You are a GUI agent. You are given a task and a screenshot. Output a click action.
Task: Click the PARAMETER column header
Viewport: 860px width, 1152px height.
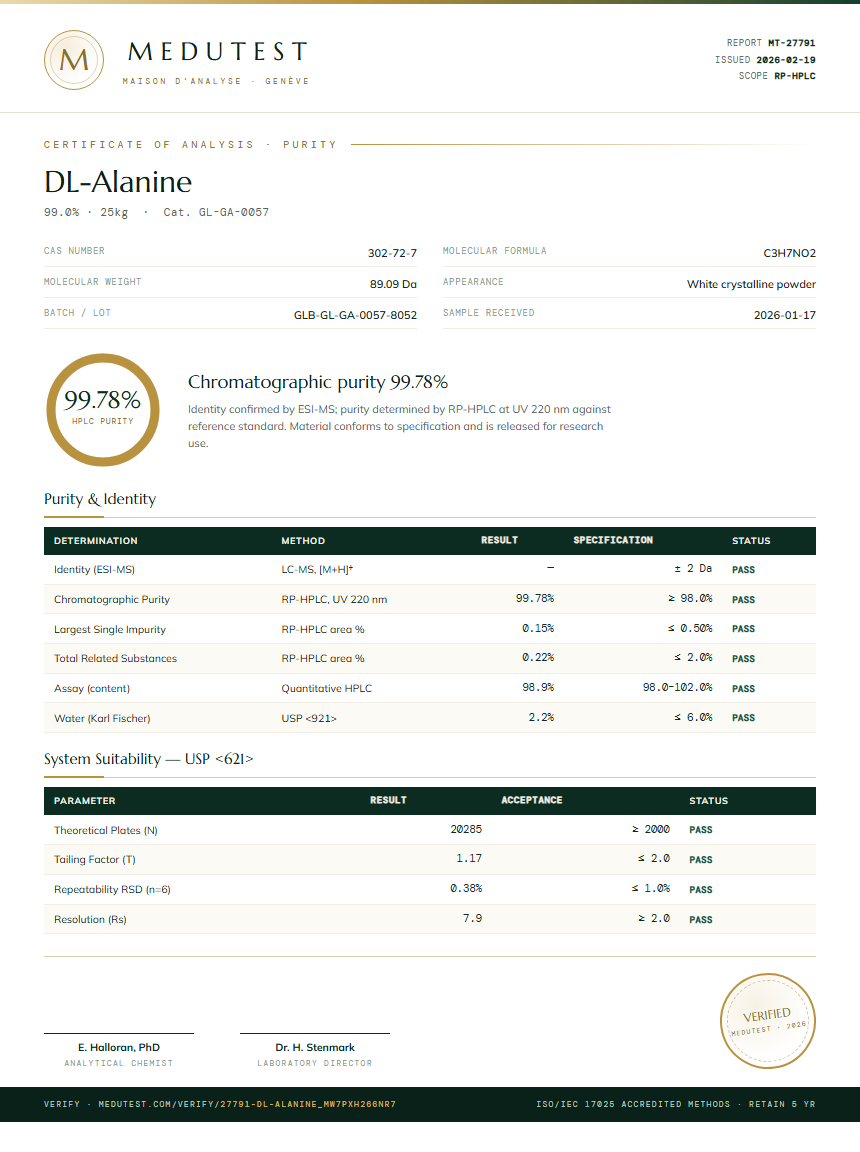click(x=84, y=801)
